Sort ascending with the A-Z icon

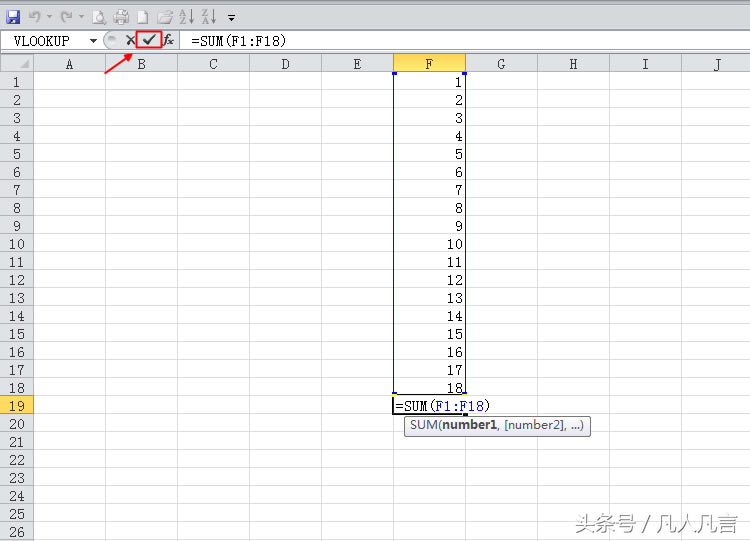click(187, 17)
